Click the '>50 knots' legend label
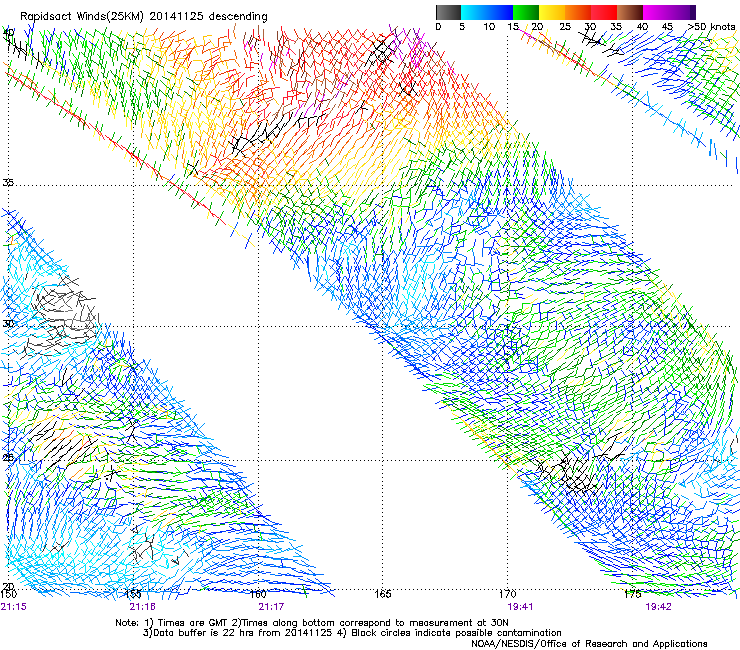Image resolution: width=740 pixels, height=650 pixels. coord(711,27)
